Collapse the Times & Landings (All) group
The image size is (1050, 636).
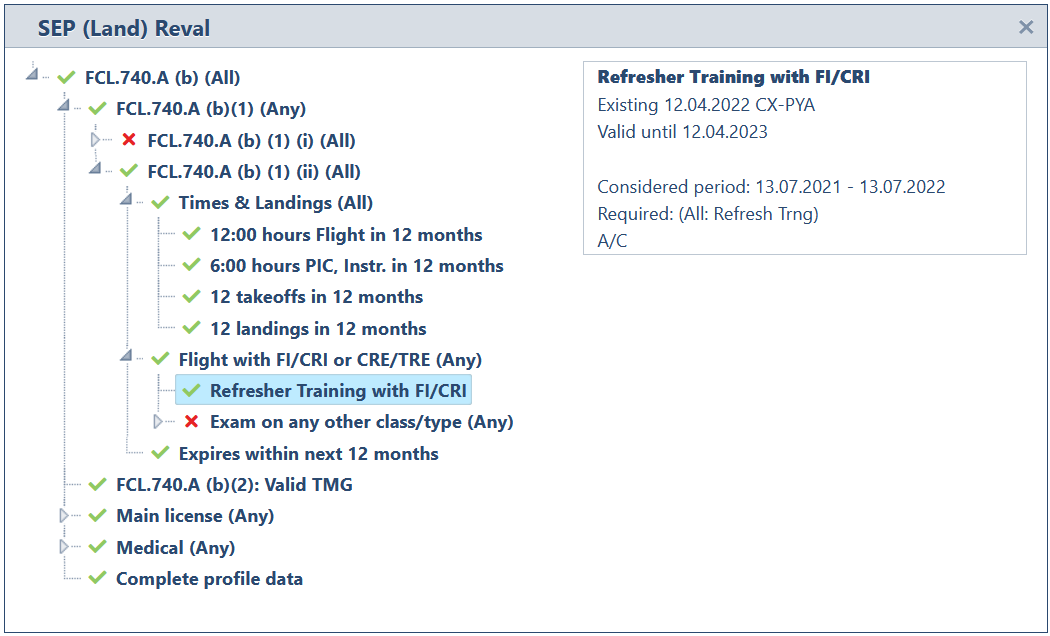coord(126,201)
